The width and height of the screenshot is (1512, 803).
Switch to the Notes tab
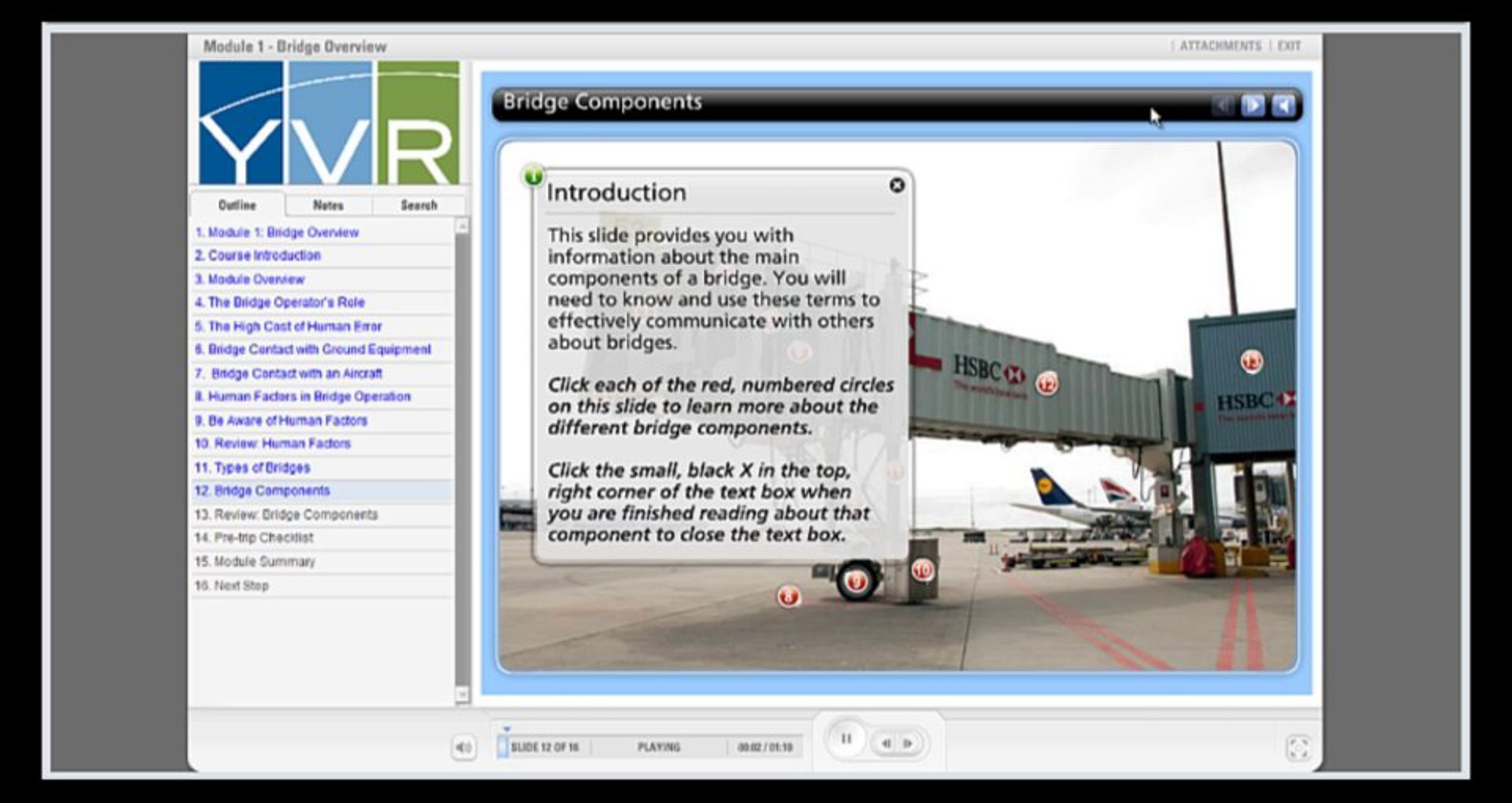coord(327,205)
